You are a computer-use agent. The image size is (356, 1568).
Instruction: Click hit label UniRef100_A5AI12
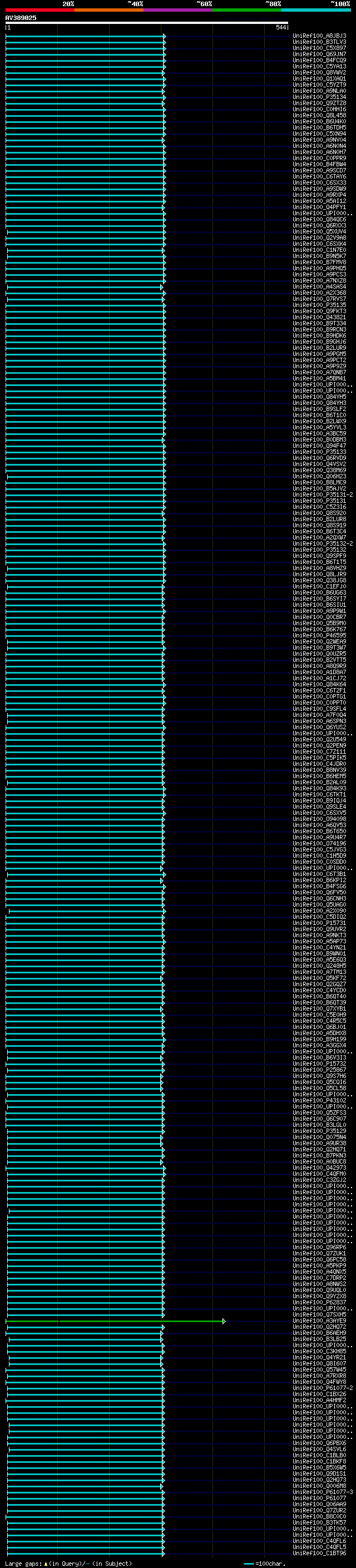coord(319,201)
